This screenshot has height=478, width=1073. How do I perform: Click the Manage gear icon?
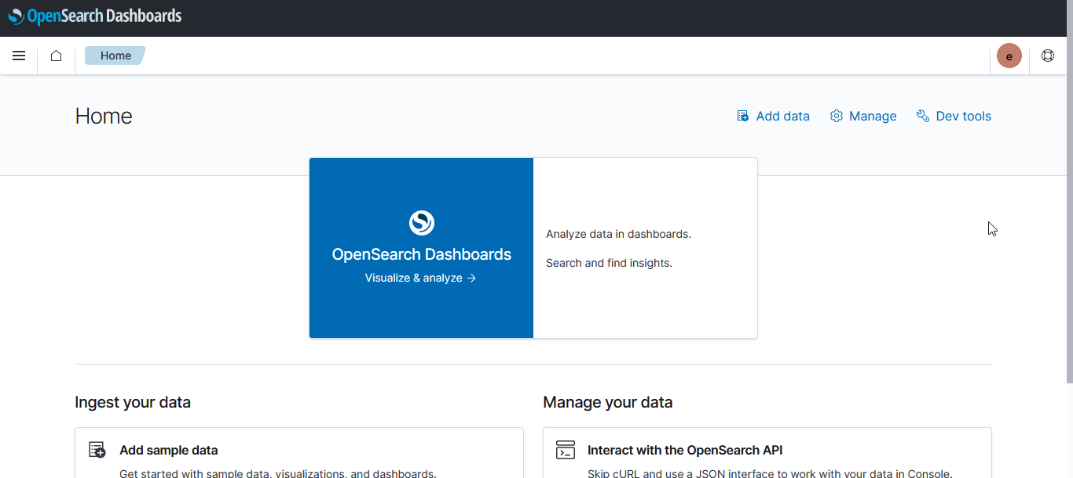(x=836, y=116)
